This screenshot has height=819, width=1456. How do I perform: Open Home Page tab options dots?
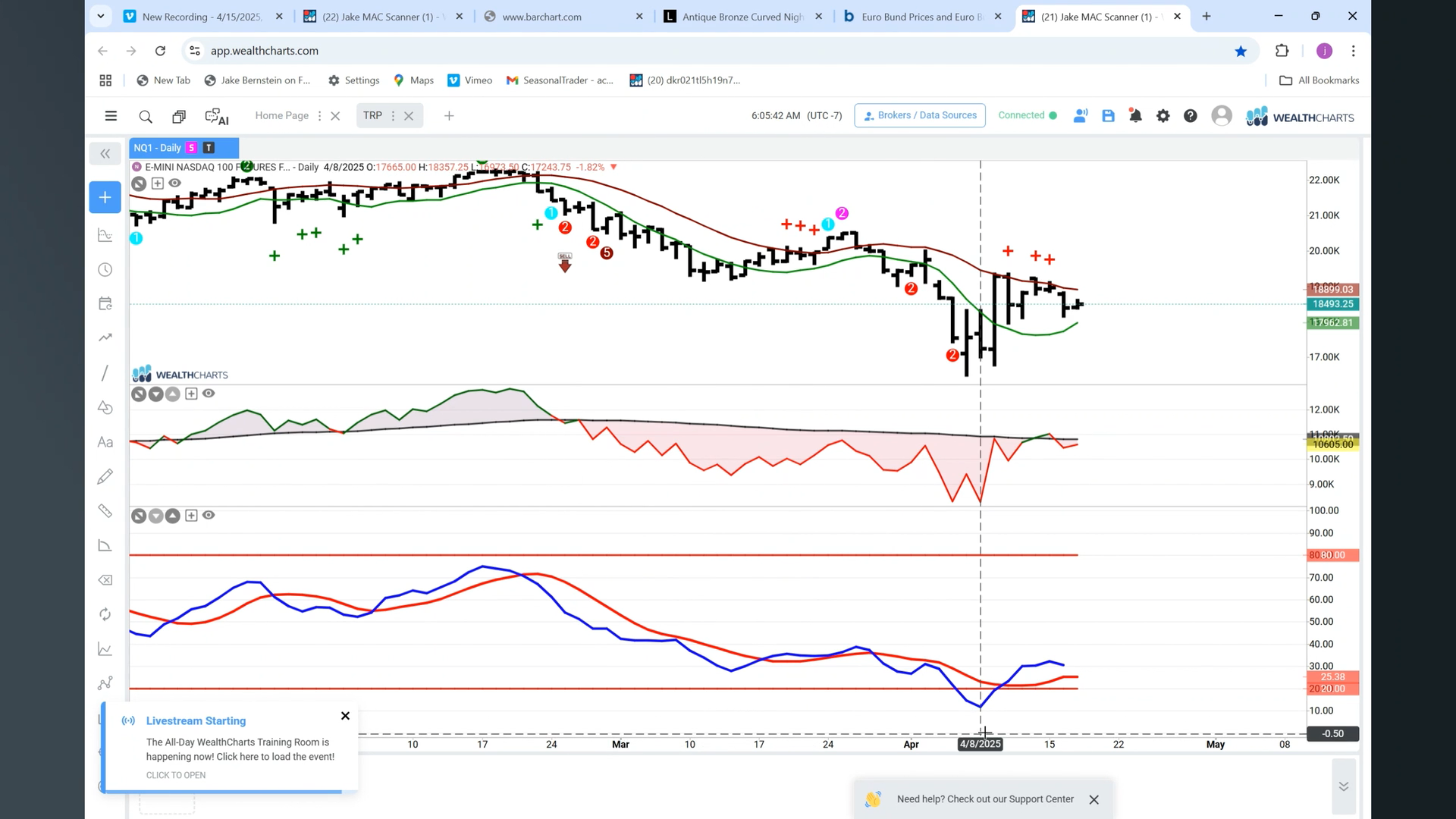(x=319, y=116)
